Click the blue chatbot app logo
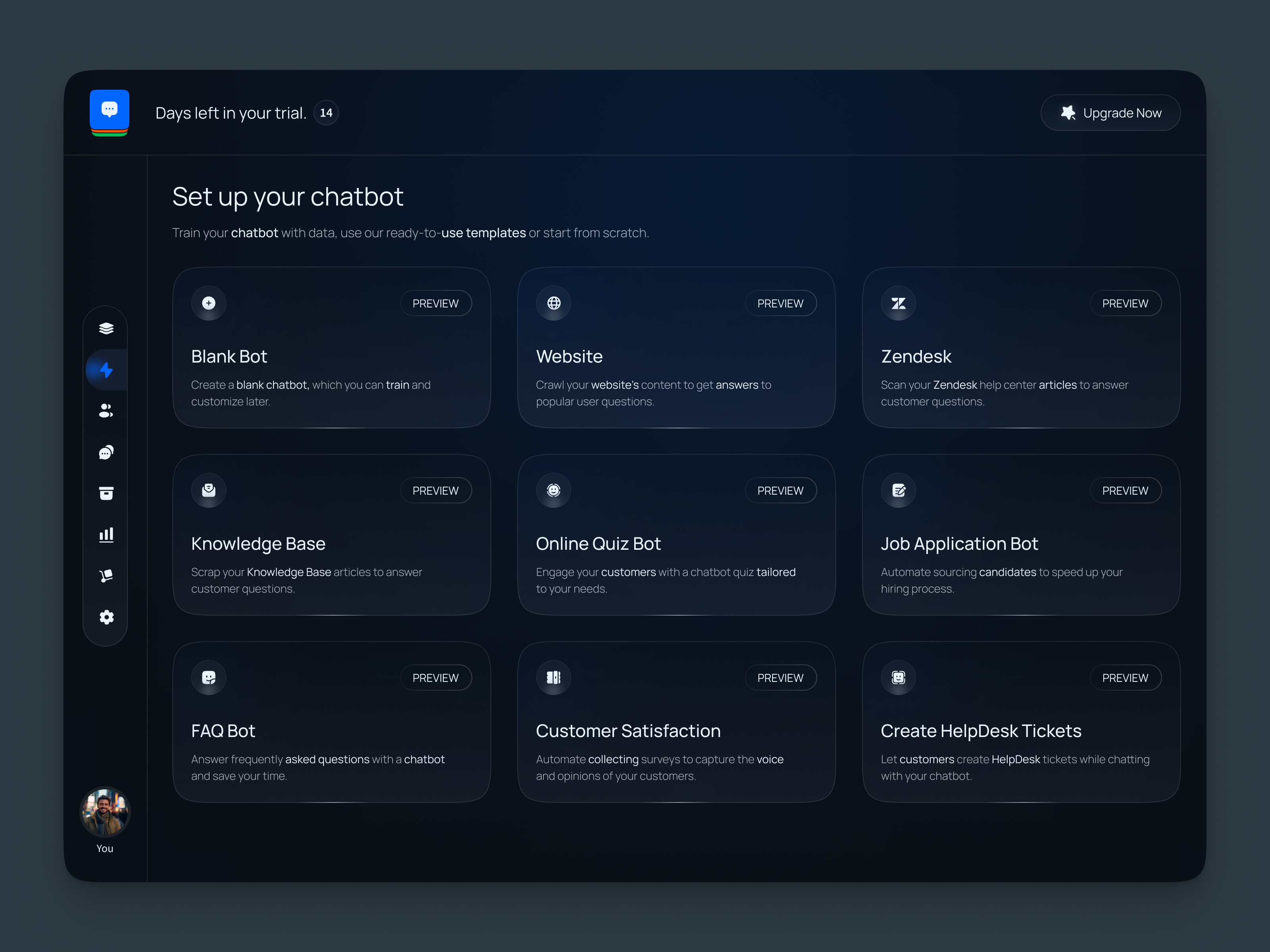 (109, 113)
